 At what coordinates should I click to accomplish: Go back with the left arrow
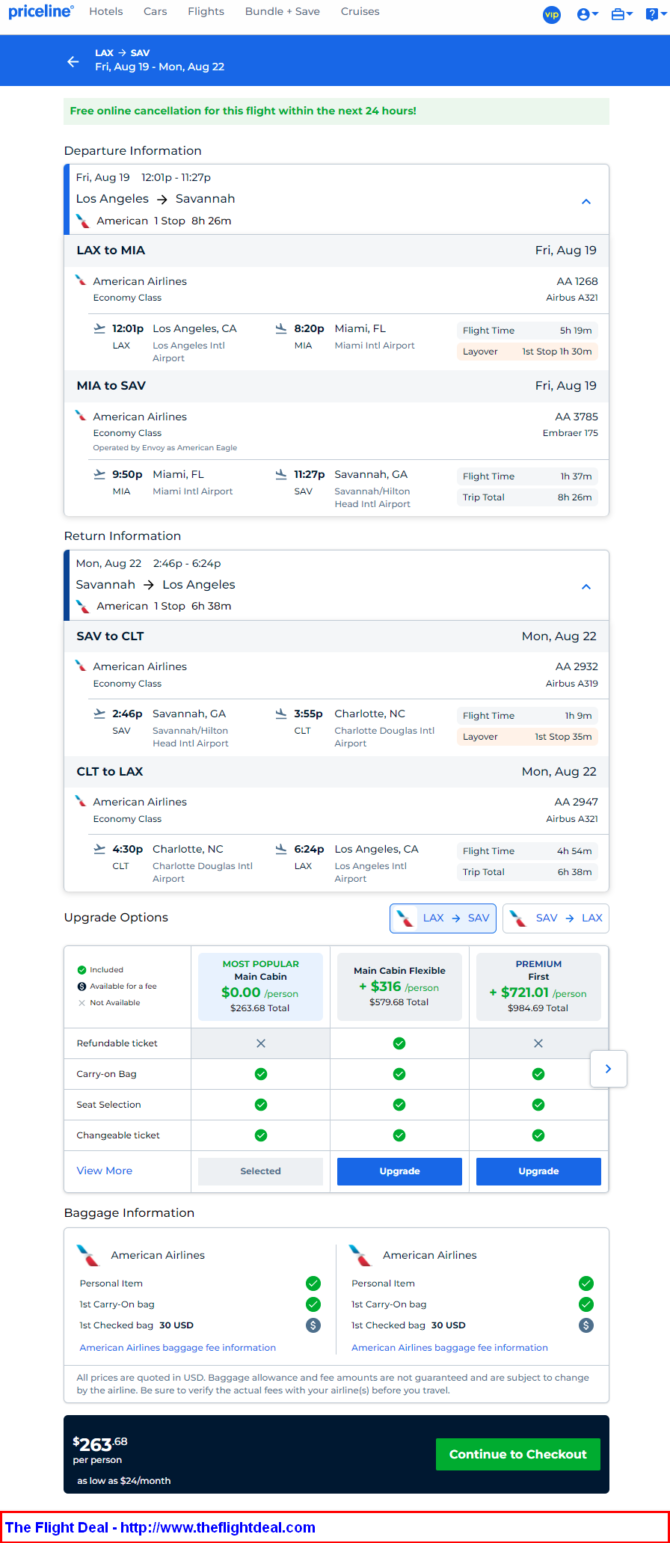click(73, 61)
